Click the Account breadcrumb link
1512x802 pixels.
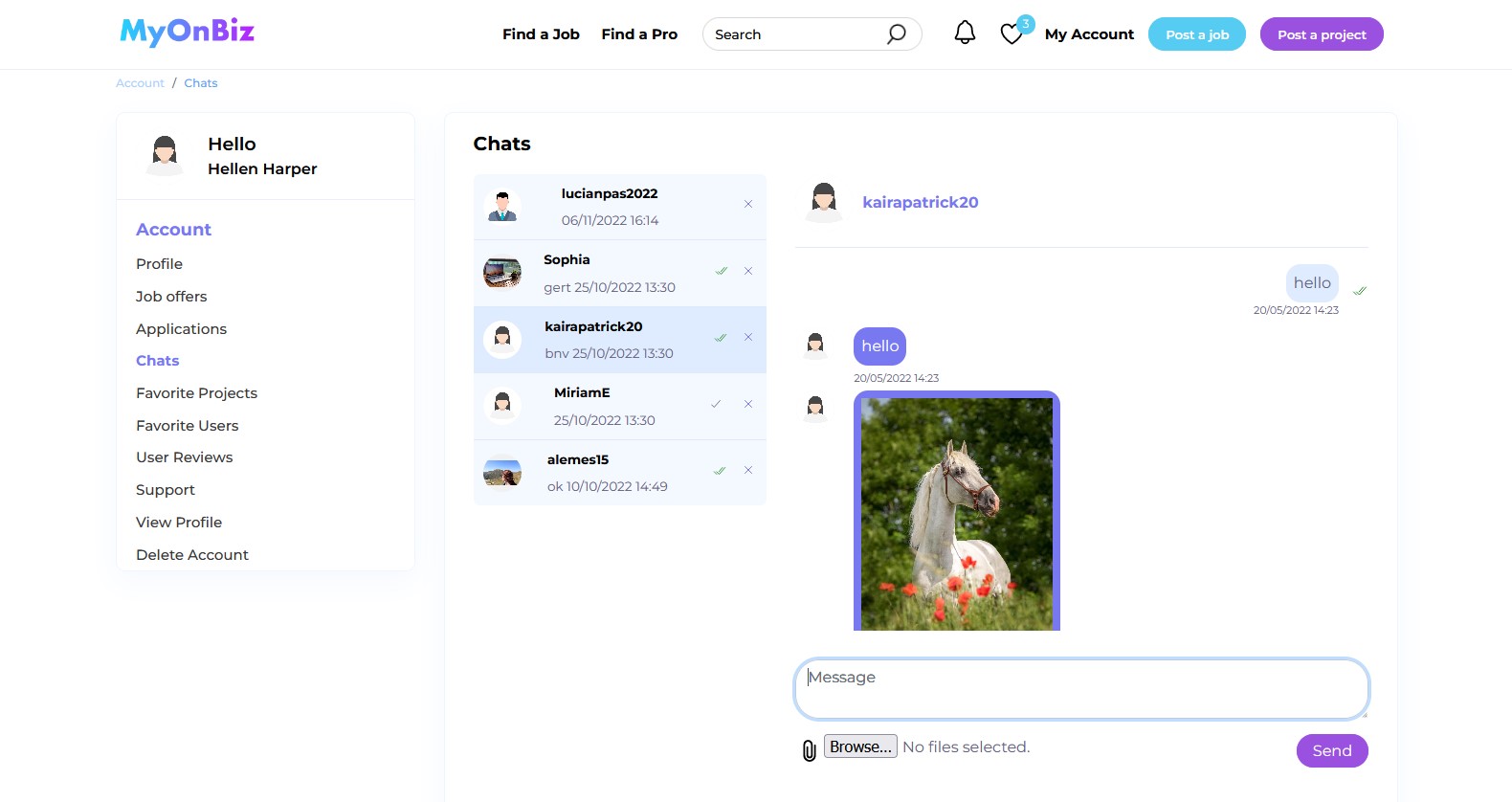click(x=140, y=83)
